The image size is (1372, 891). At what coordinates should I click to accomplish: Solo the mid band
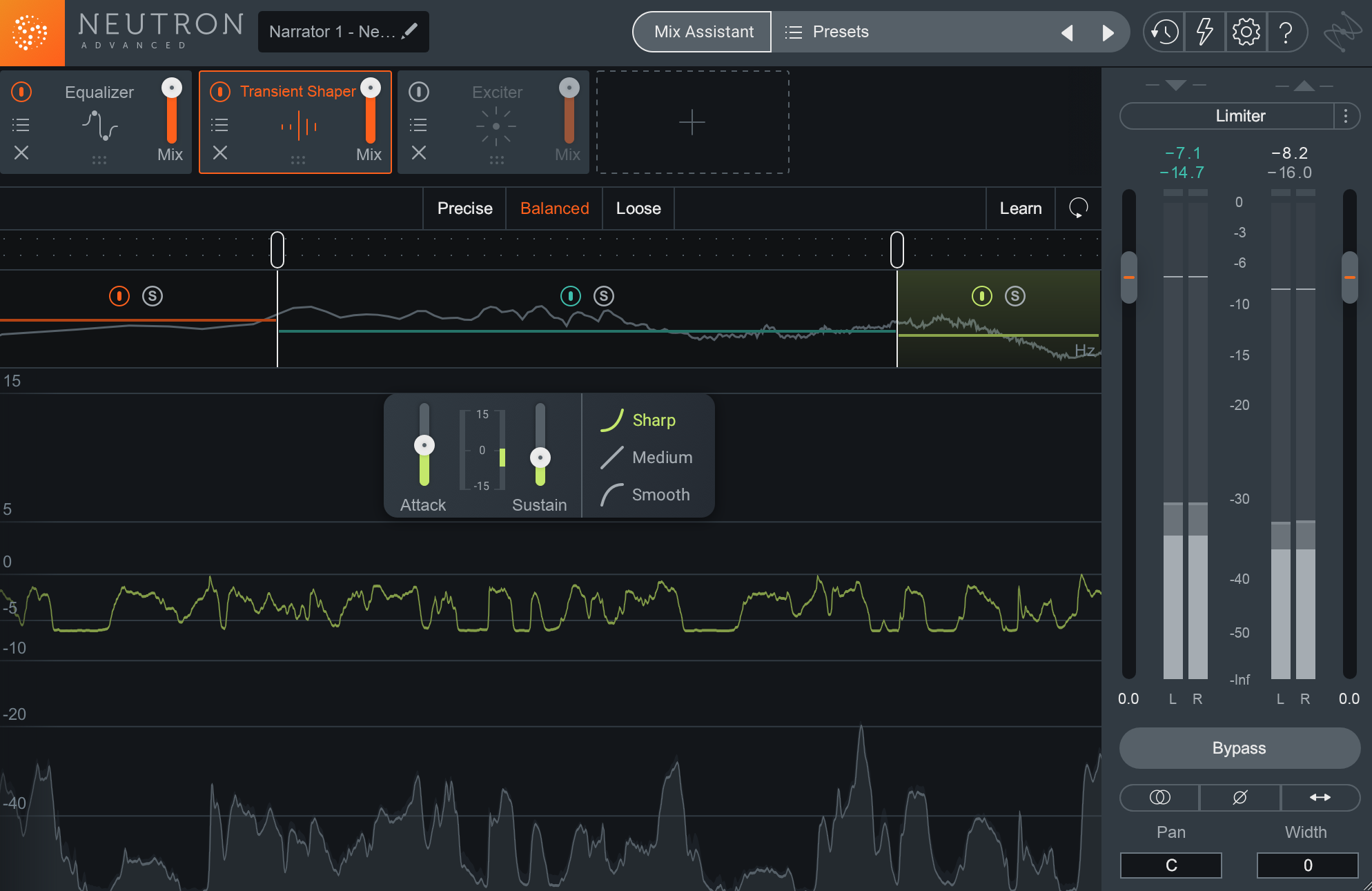pyautogui.click(x=604, y=296)
